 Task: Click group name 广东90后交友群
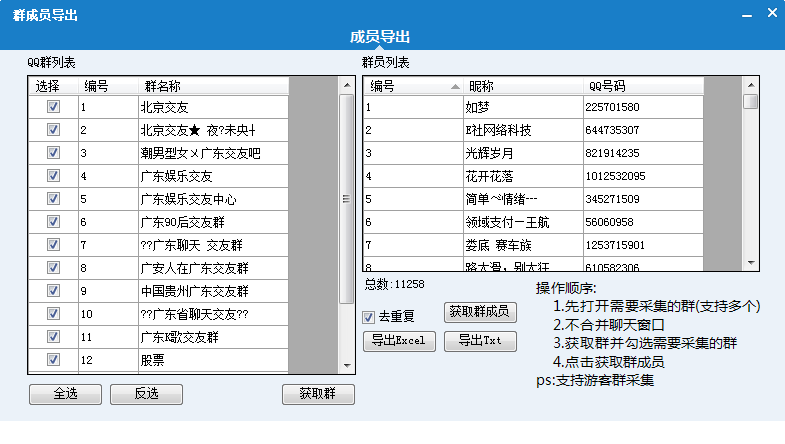[x=182, y=222]
